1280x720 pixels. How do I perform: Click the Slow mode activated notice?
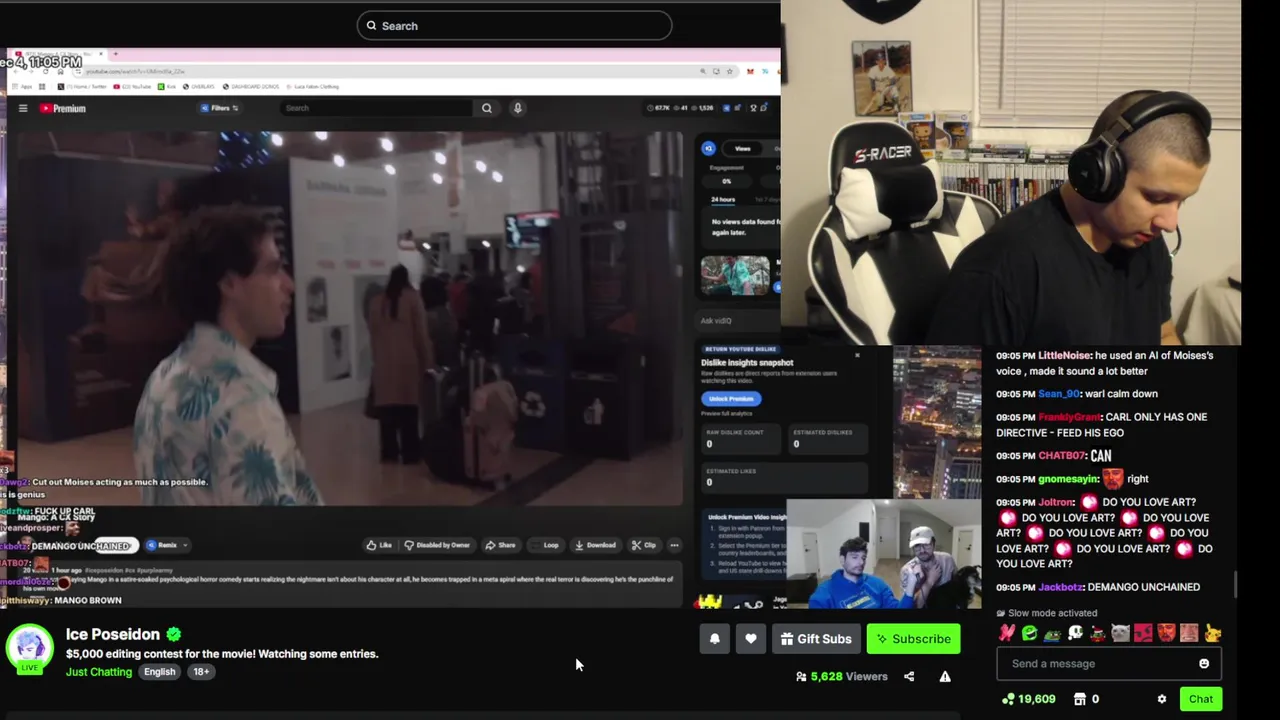click(x=1047, y=613)
